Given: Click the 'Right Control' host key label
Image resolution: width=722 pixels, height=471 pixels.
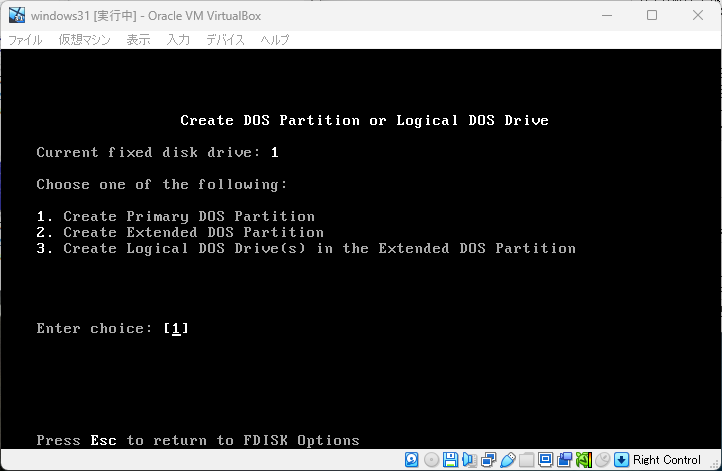Looking at the screenshot, I should pyautogui.click(x=666, y=459).
